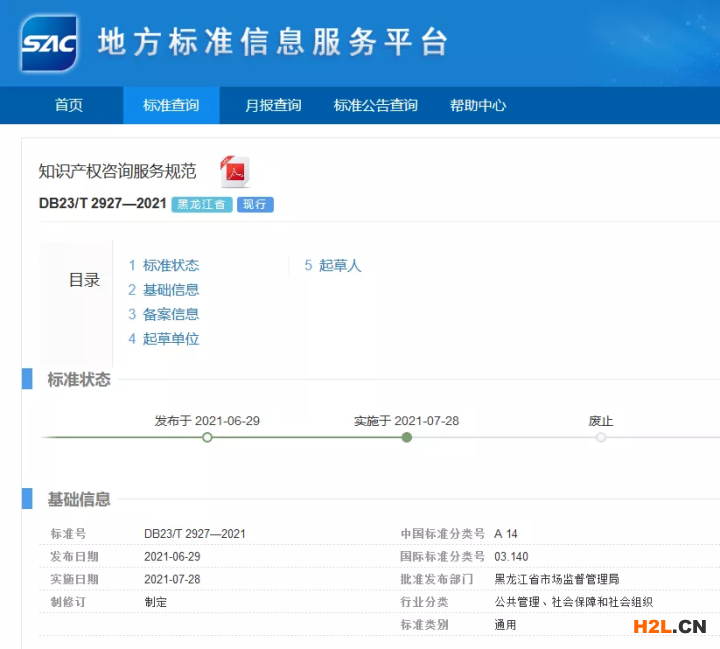Click the 知识产权咨询服务规范 title
The width and height of the screenshot is (720, 649).
pyautogui.click(x=117, y=171)
